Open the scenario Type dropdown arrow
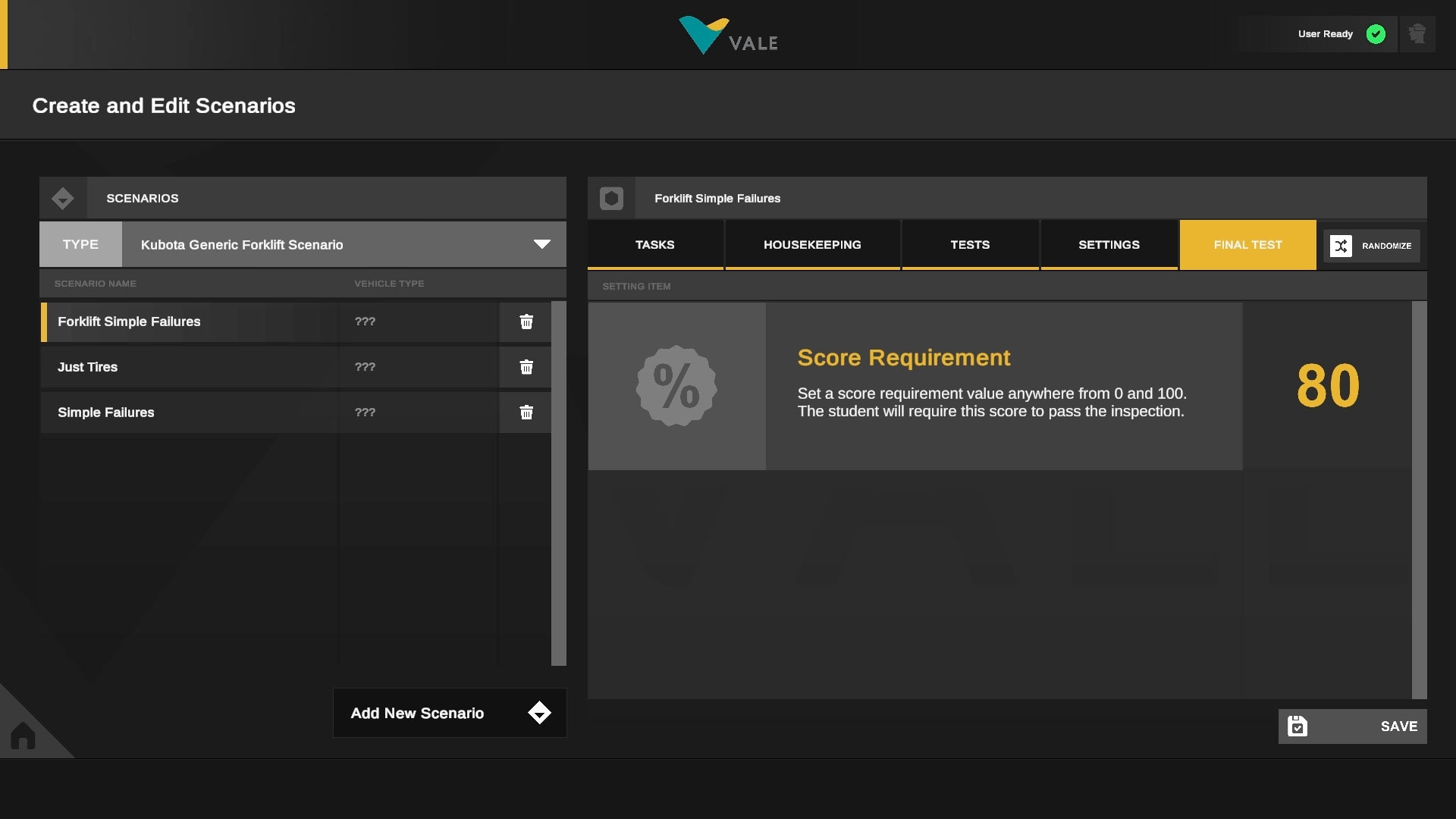The width and height of the screenshot is (1456, 819). 541,244
